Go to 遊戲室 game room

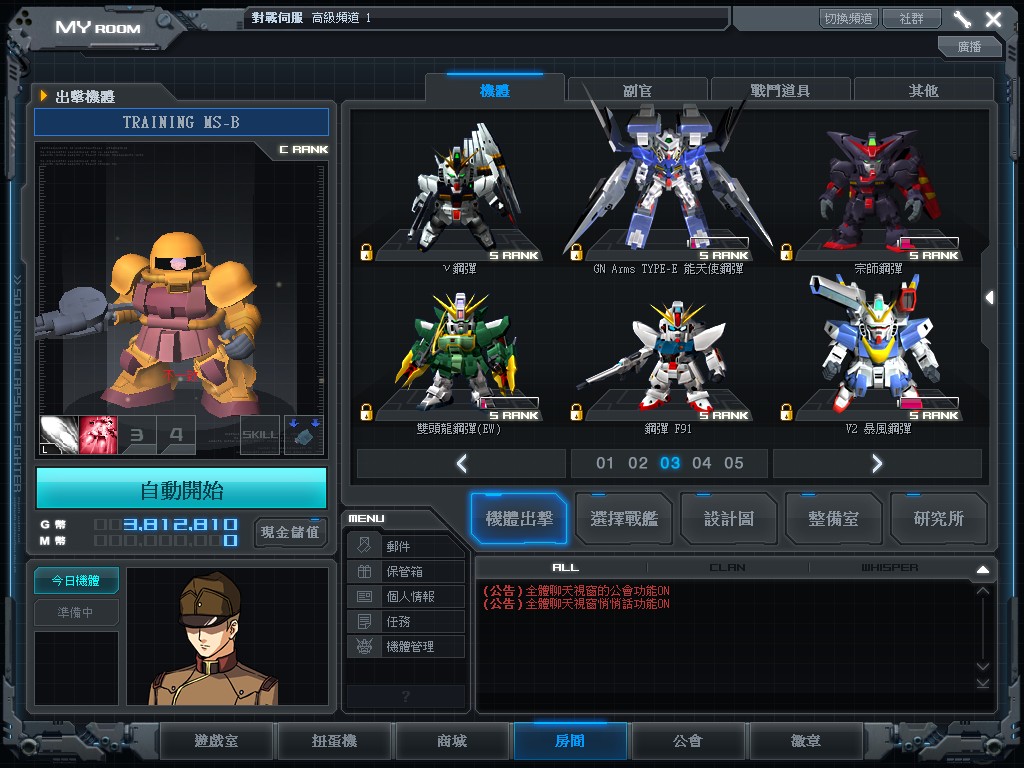coord(216,741)
